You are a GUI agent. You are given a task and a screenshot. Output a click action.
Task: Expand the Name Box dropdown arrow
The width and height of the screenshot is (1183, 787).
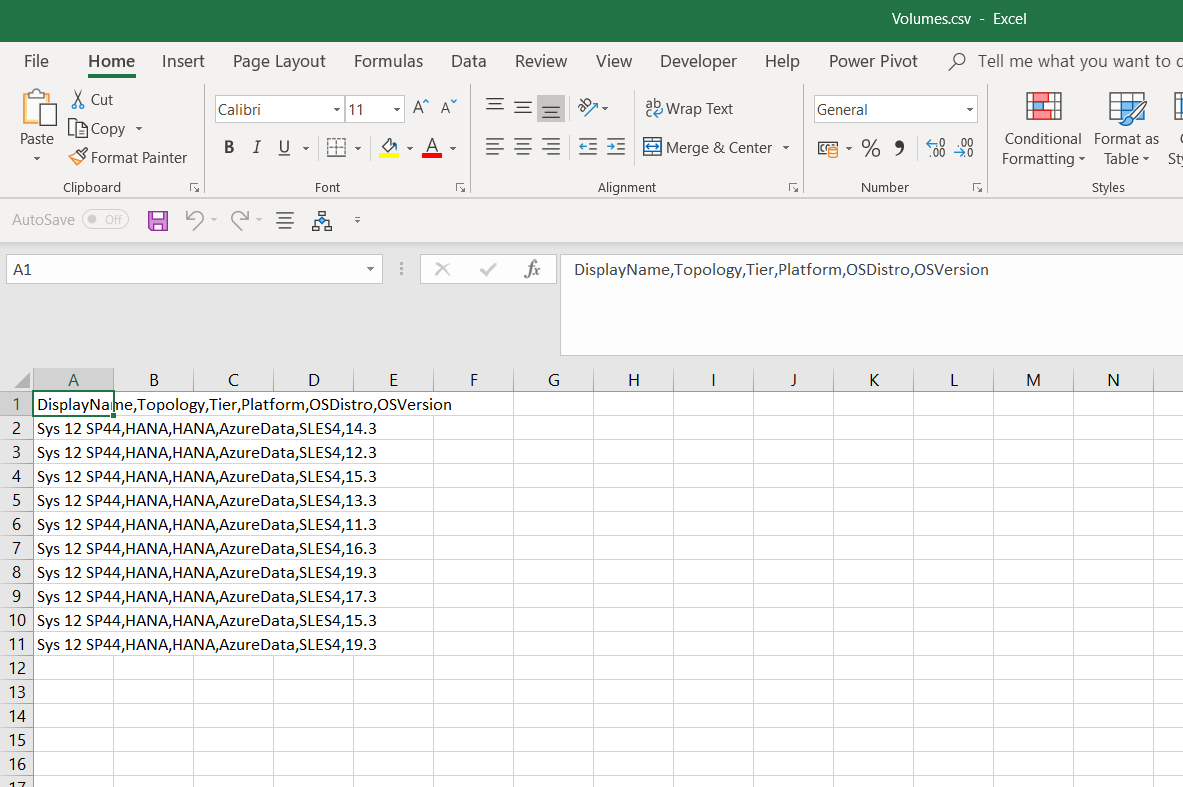click(x=370, y=269)
